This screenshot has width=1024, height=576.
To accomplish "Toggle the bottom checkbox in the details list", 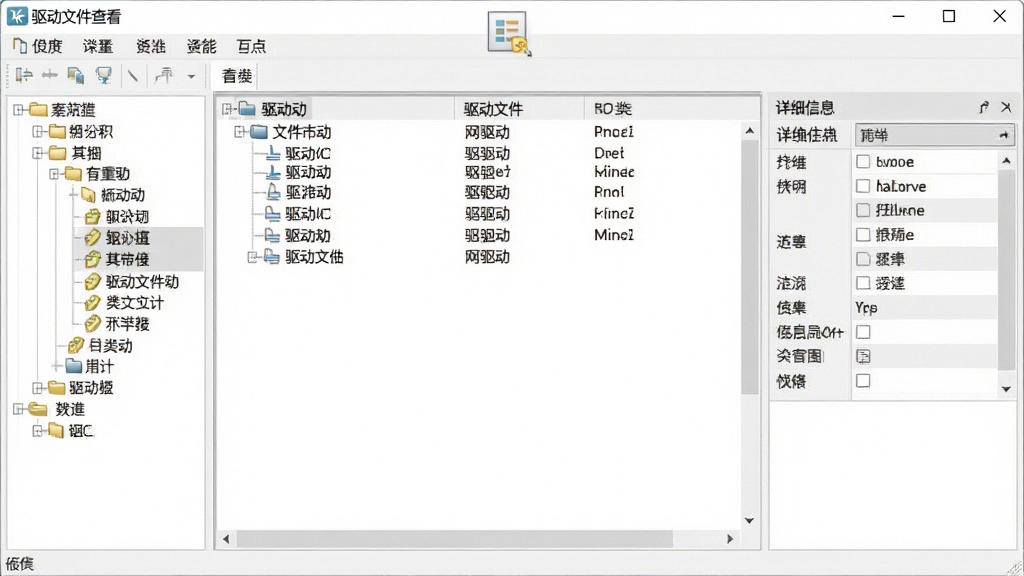I will point(863,381).
